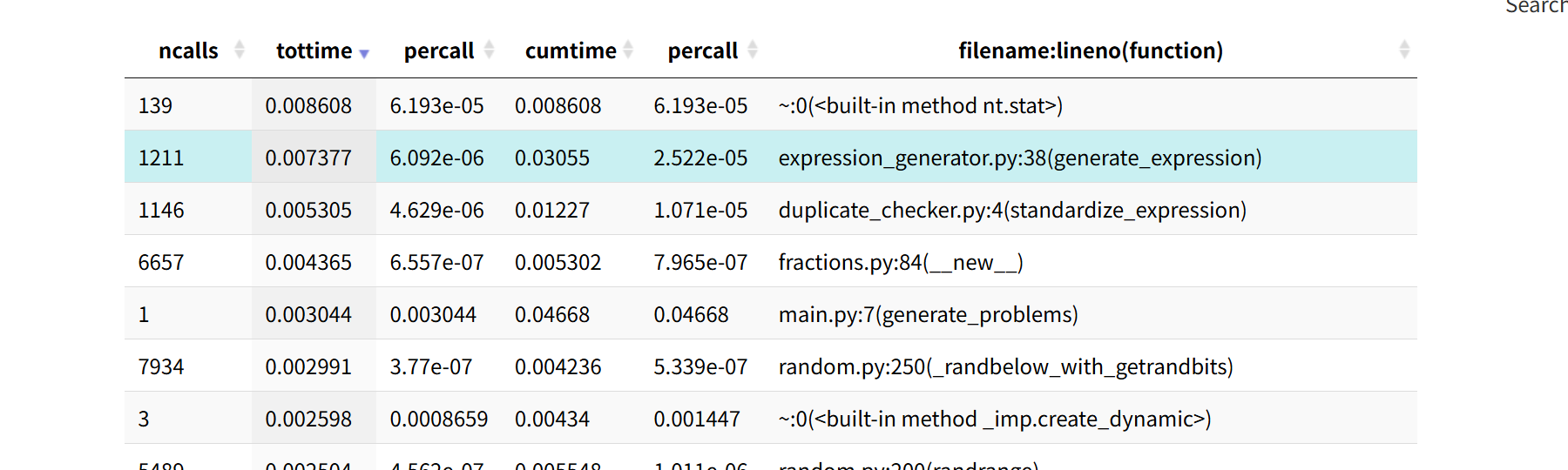This screenshot has height=470, width=1568.
Task: Sort by the cumtime column header text
Action: coord(571,51)
